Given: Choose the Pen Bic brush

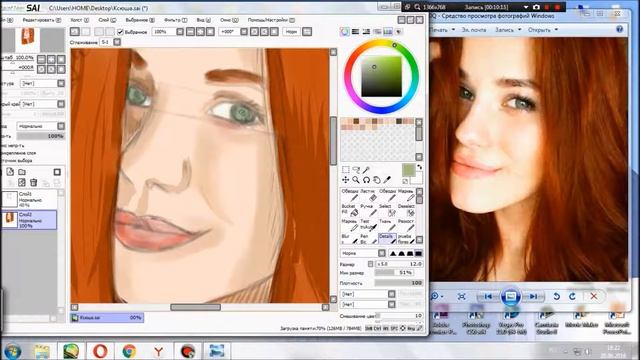Looking at the screenshot, I should (368, 239).
